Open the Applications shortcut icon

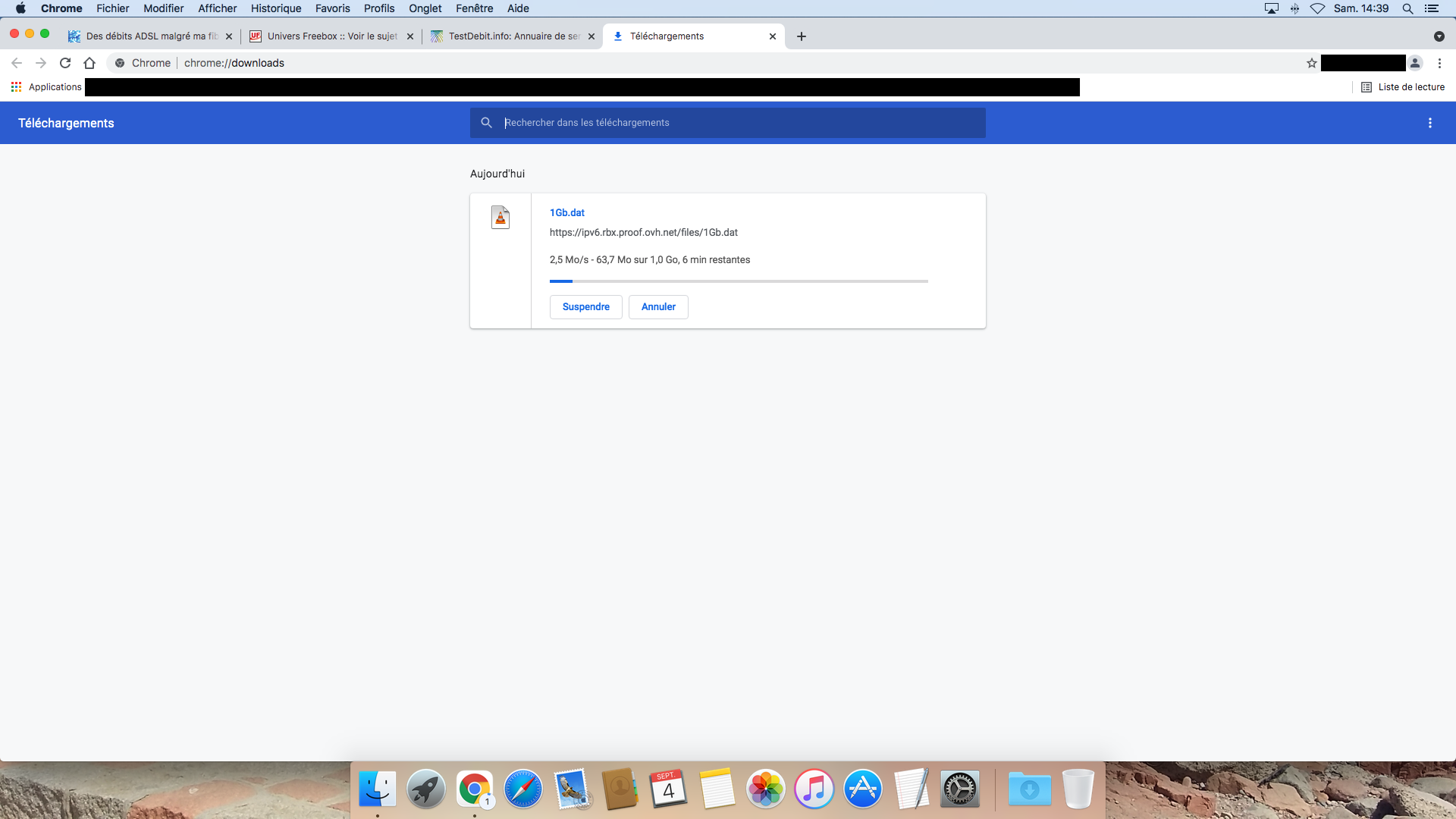17,87
